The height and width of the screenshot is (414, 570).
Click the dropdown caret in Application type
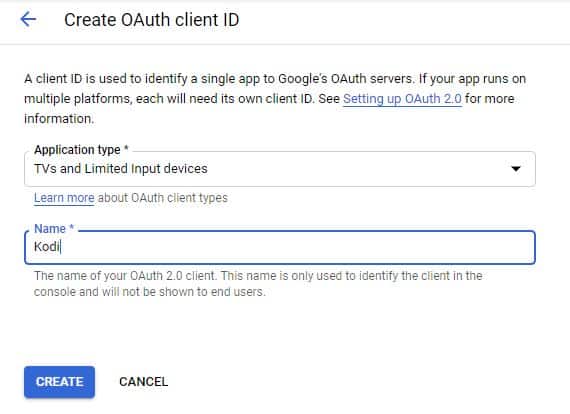(515, 169)
